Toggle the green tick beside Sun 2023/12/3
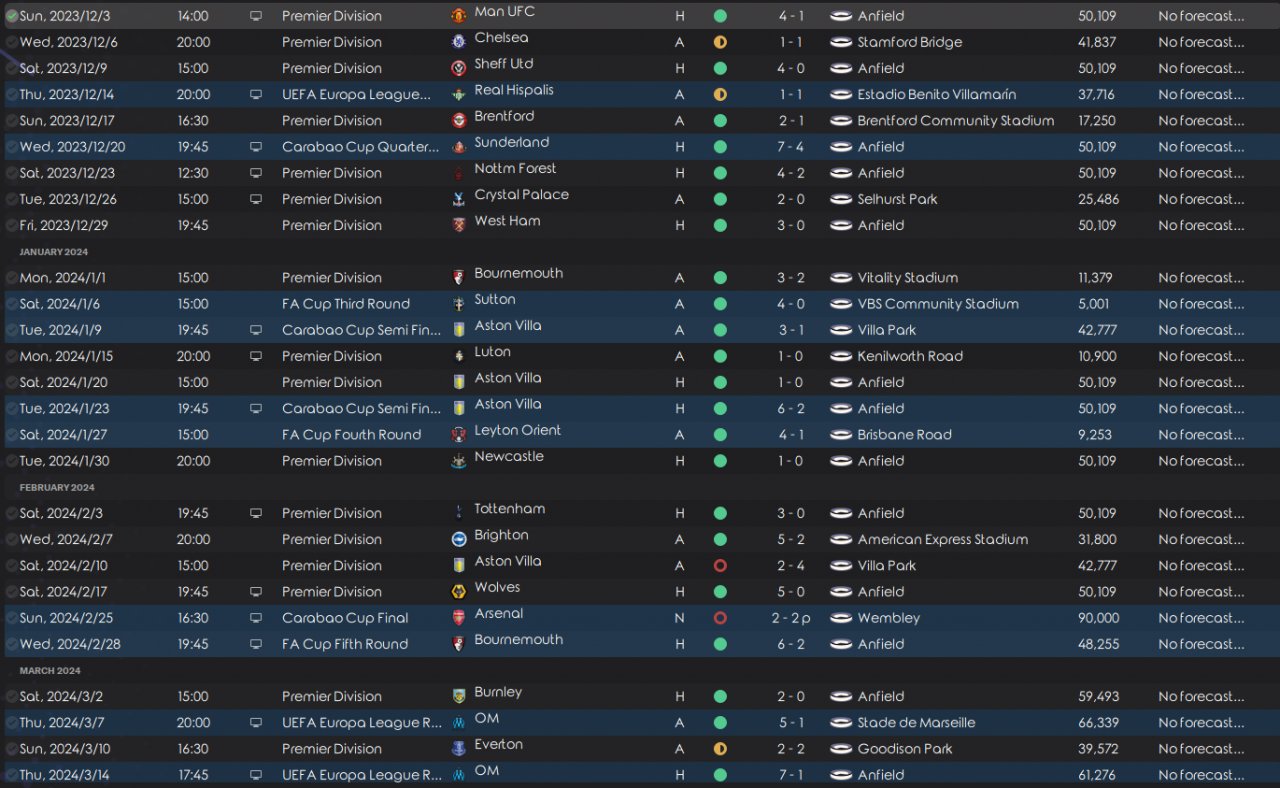 [x=12, y=16]
